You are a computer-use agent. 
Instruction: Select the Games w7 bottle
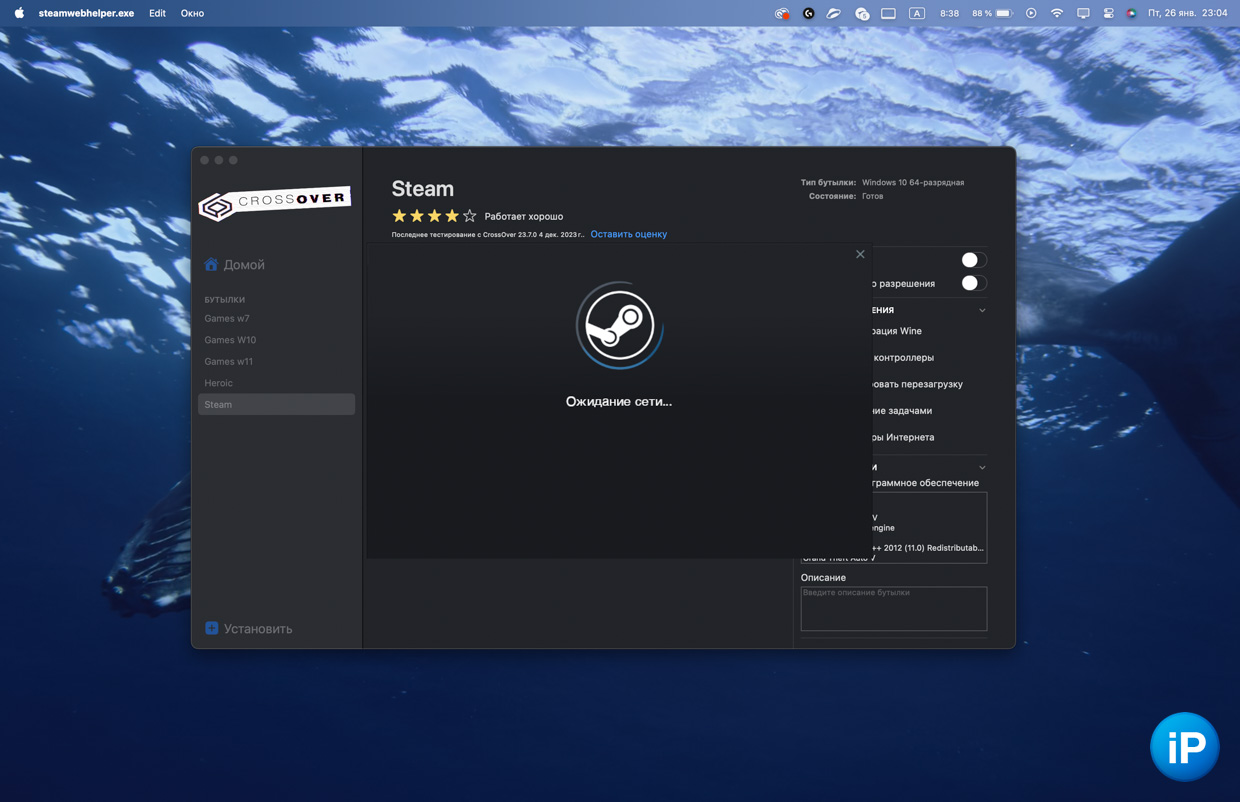click(276, 318)
